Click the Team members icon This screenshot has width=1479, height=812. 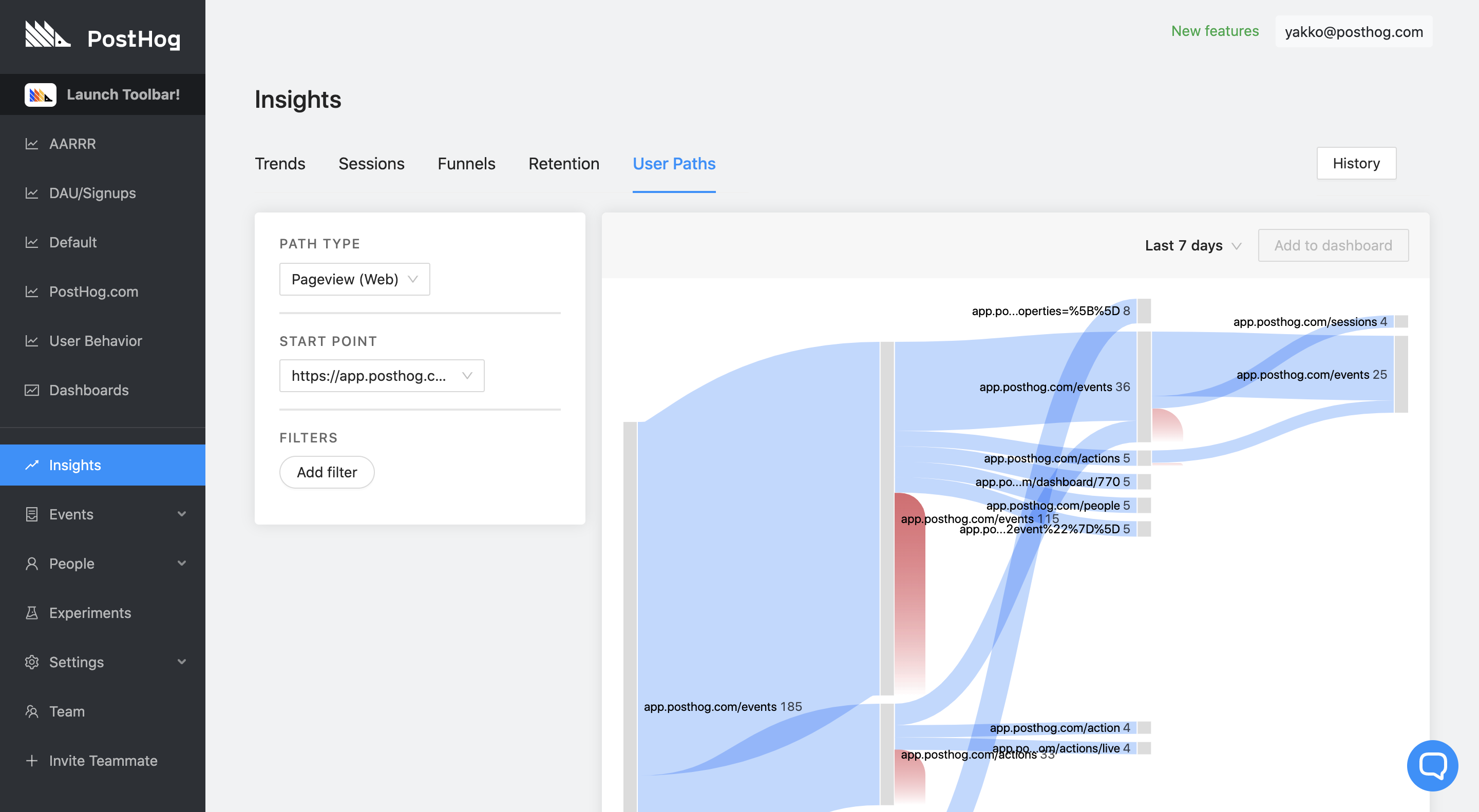point(31,711)
